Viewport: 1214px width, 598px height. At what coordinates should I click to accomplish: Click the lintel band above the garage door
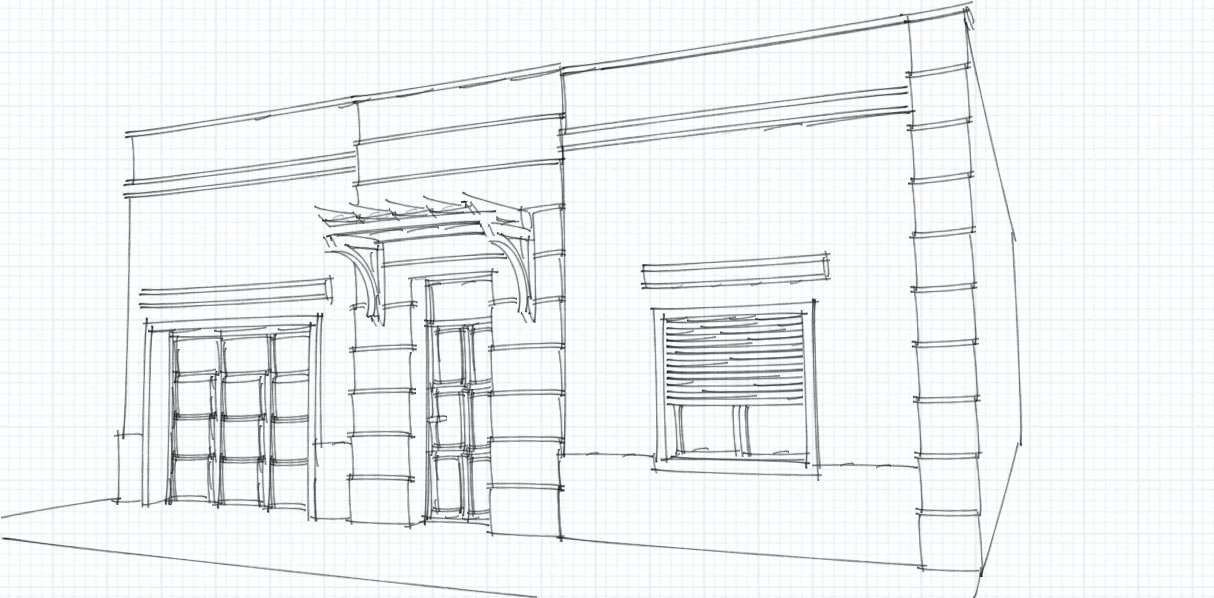[235, 292]
